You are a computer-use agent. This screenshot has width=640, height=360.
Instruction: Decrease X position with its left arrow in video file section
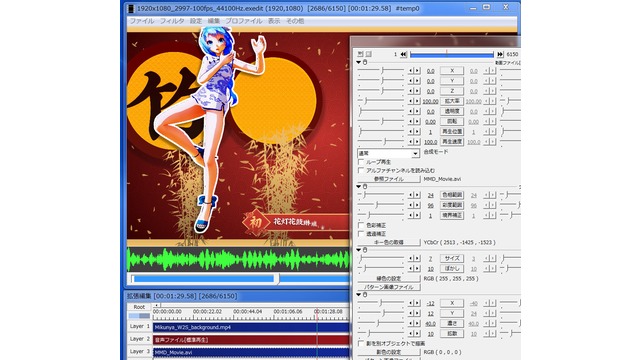[x=411, y=71]
